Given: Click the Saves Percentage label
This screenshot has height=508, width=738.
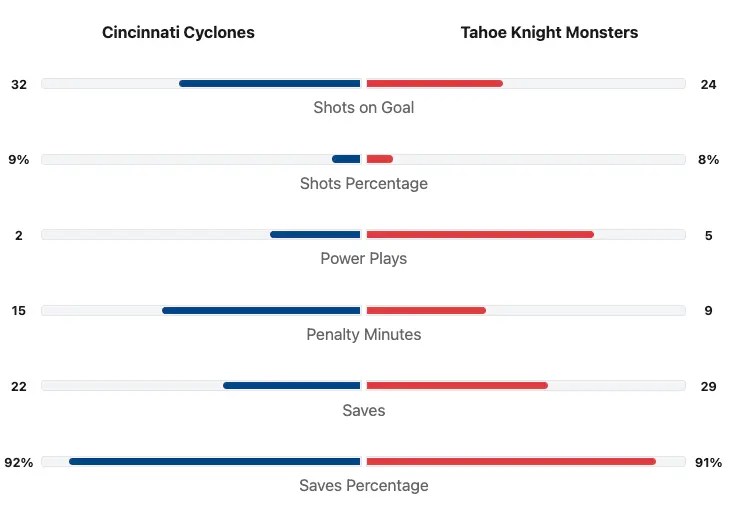Looking at the screenshot, I should (x=363, y=486).
